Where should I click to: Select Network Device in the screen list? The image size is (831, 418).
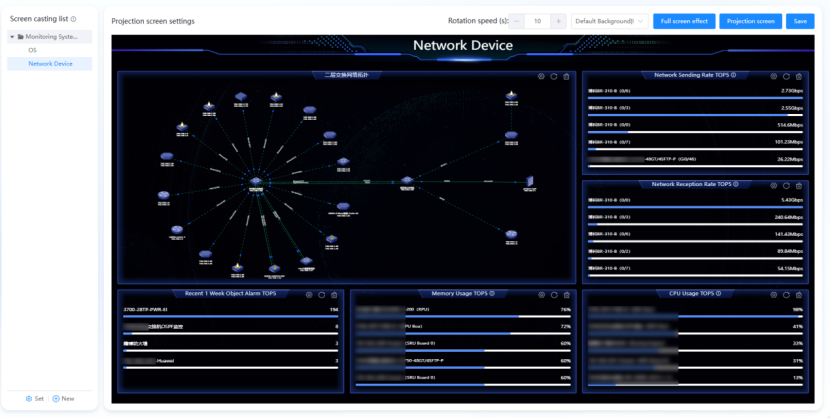pyautogui.click(x=50, y=64)
